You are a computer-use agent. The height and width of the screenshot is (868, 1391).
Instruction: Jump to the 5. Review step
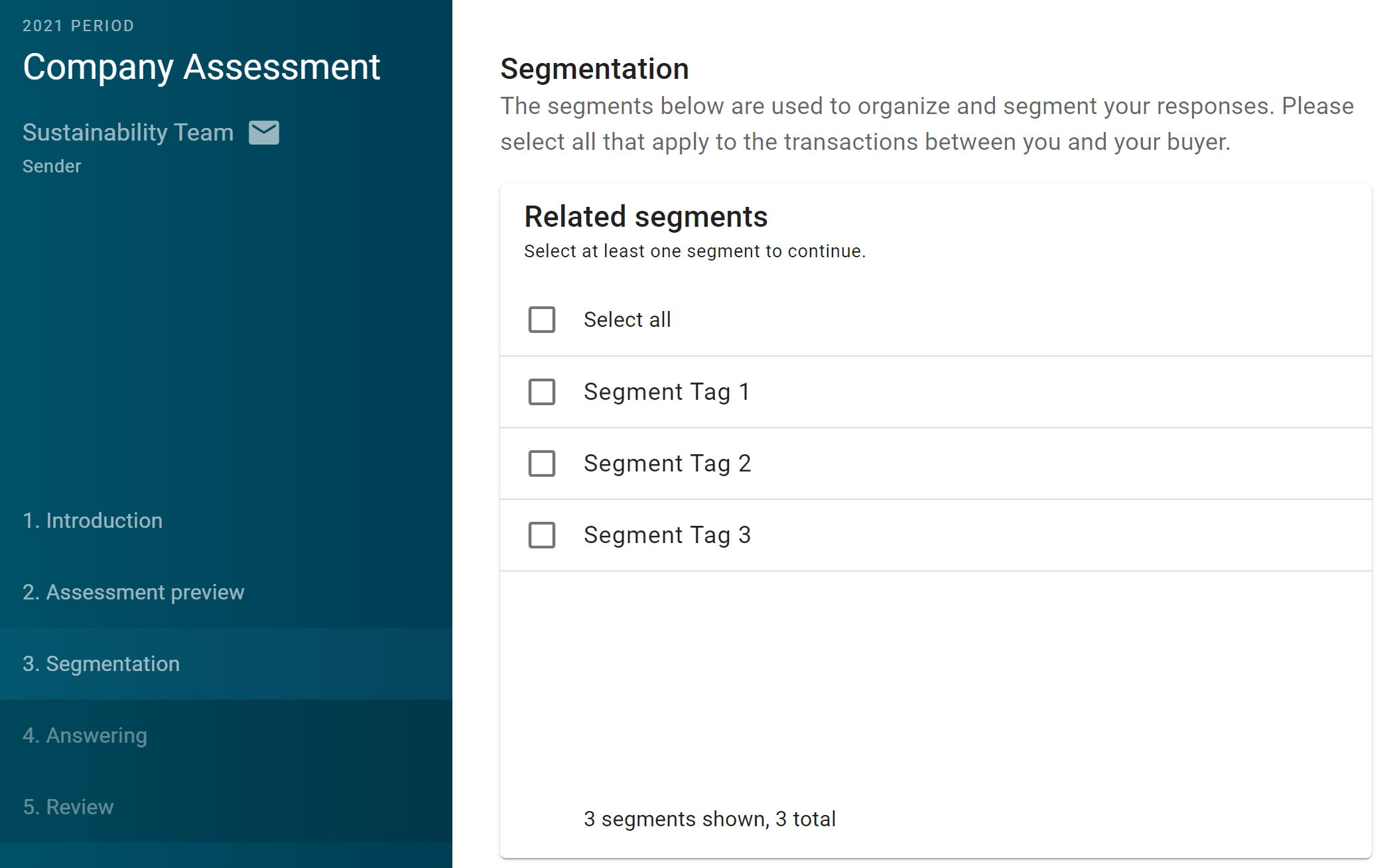point(226,807)
